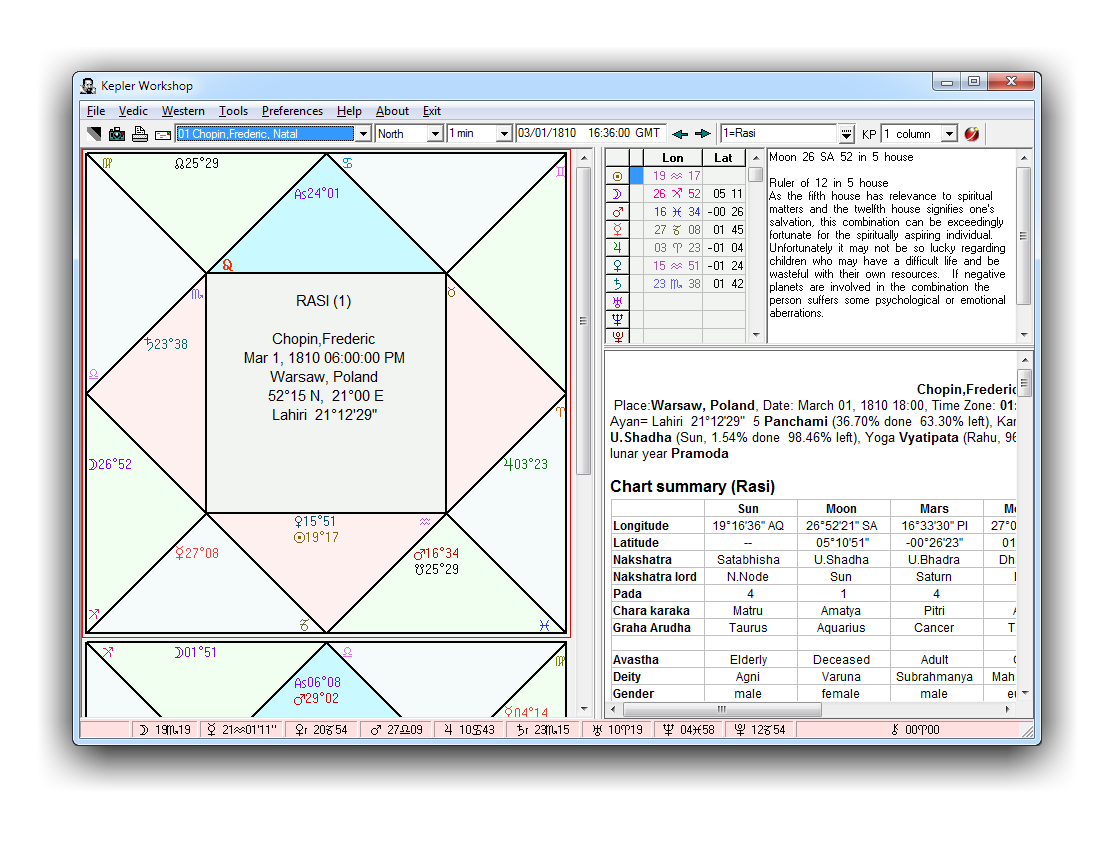Click the Chara karaka row label
Viewport: 1112px width, 856px height.
pyautogui.click(x=651, y=611)
